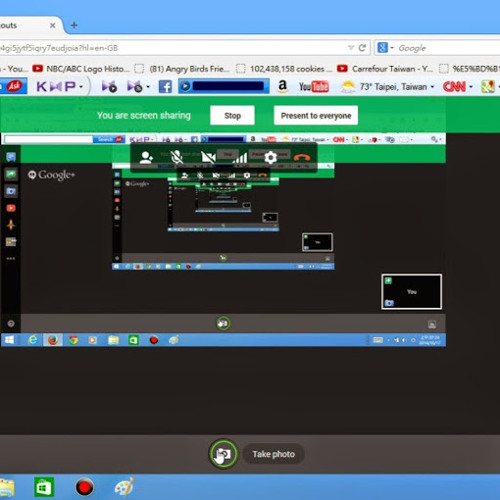The width and height of the screenshot is (500, 500).
Task: Mute microphone via large call toolbar icon
Action: pos(177,157)
